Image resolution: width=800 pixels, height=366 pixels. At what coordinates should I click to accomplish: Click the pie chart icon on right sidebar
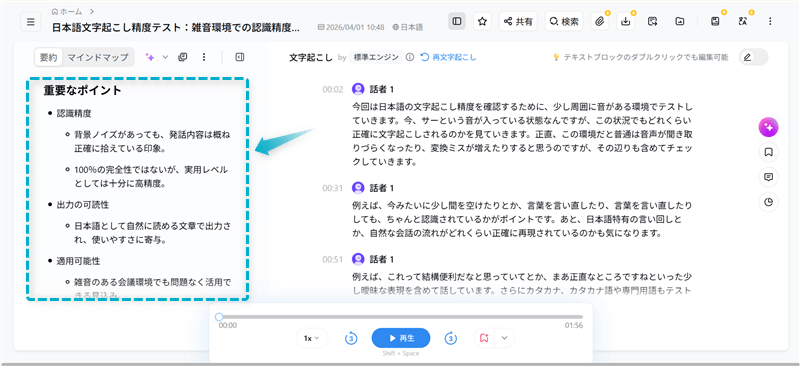(768, 202)
